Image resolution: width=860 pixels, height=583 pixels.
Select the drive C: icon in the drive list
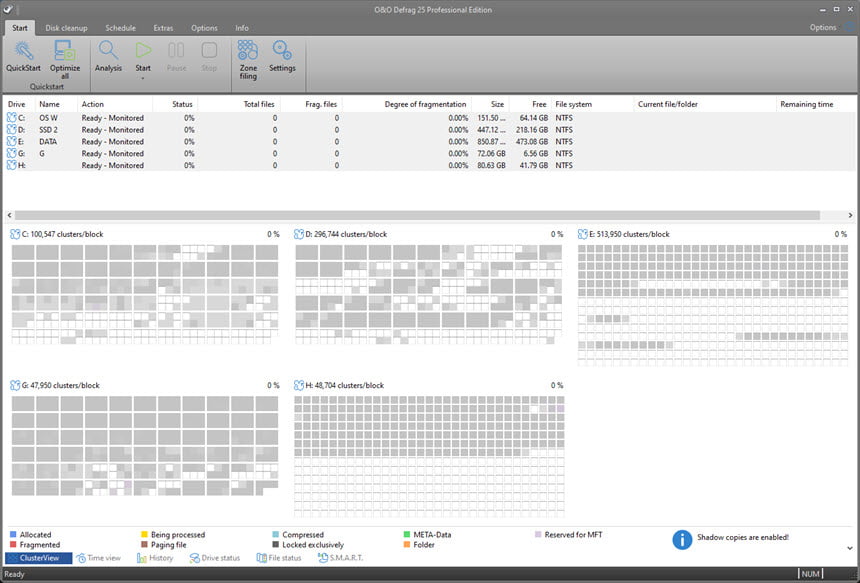click(x=12, y=117)
